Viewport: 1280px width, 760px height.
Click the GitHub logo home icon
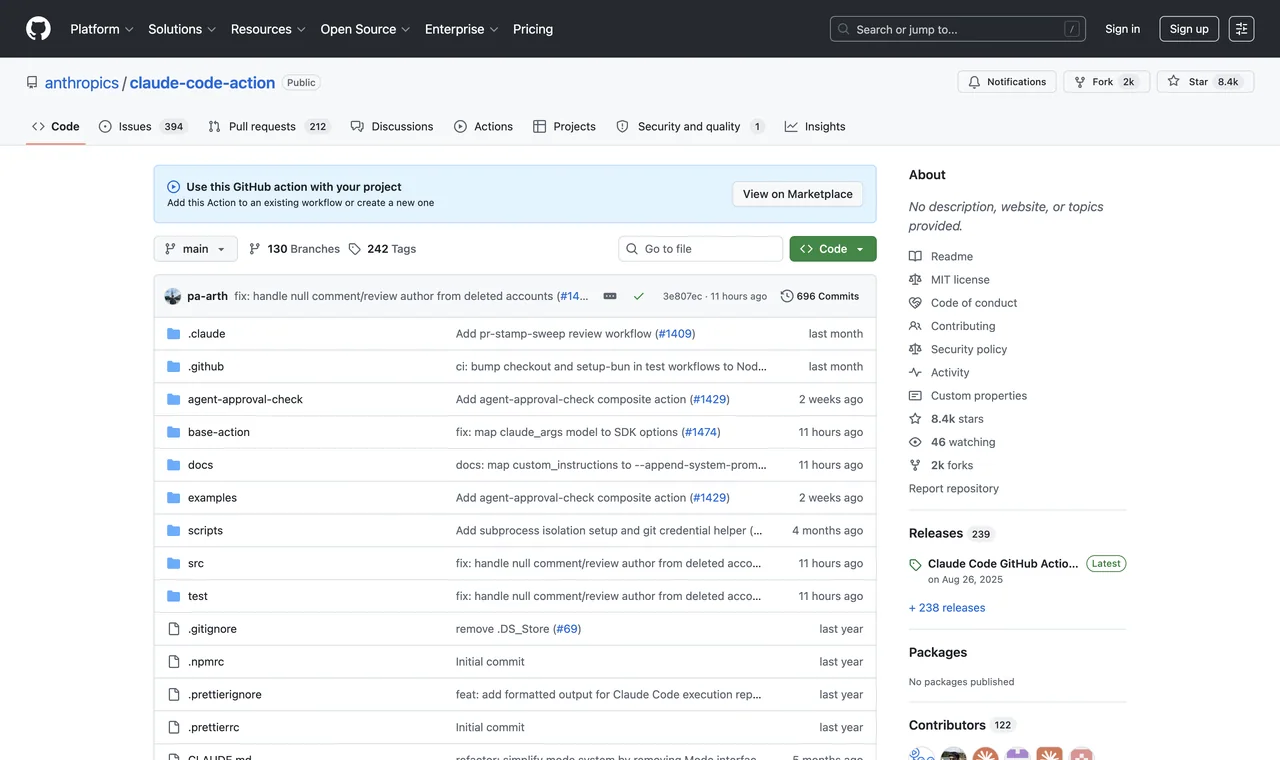click(x=38, y=29)
